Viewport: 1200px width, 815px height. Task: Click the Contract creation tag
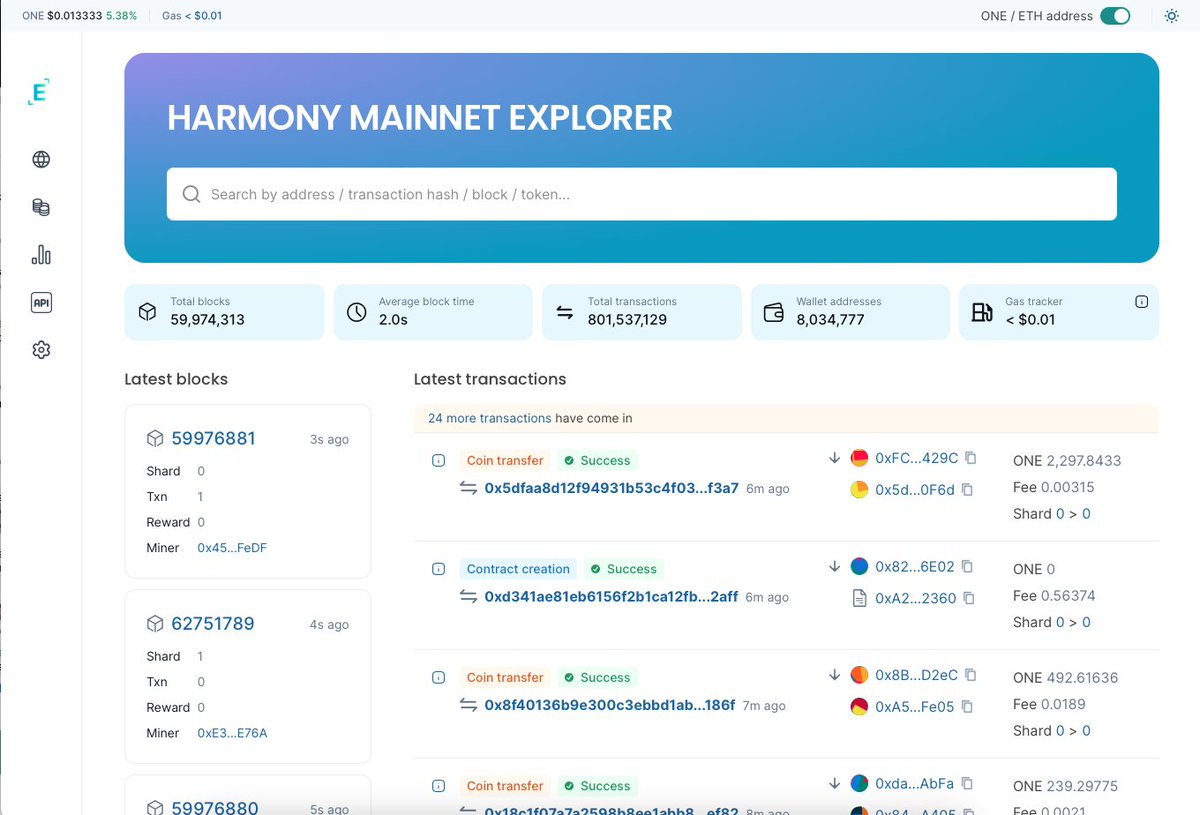click(x=518, y=569)
